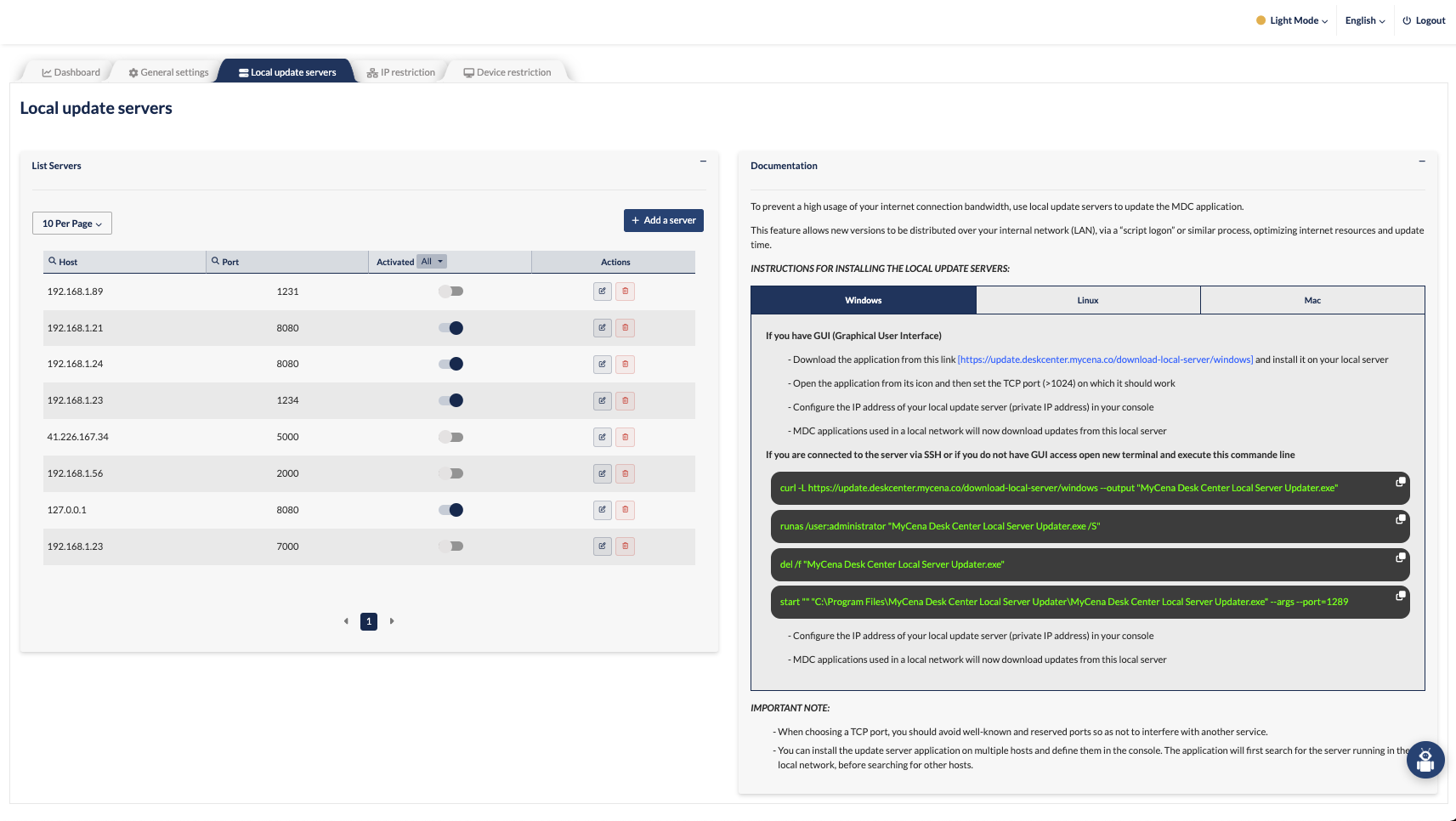Show Windows installation instructions
Image resolution: width=1456 pixels, height=821 pixels.
pos(864,300)
